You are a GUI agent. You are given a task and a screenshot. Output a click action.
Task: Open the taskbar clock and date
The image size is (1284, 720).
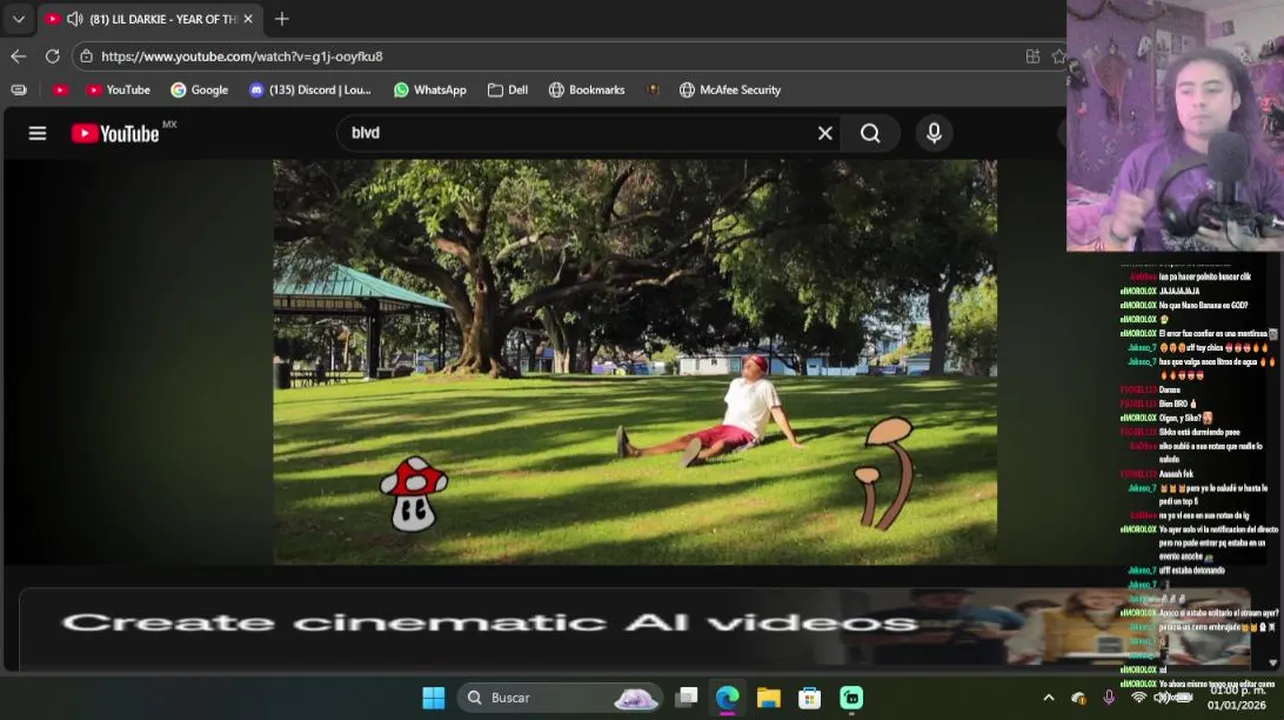(1238, 697)
